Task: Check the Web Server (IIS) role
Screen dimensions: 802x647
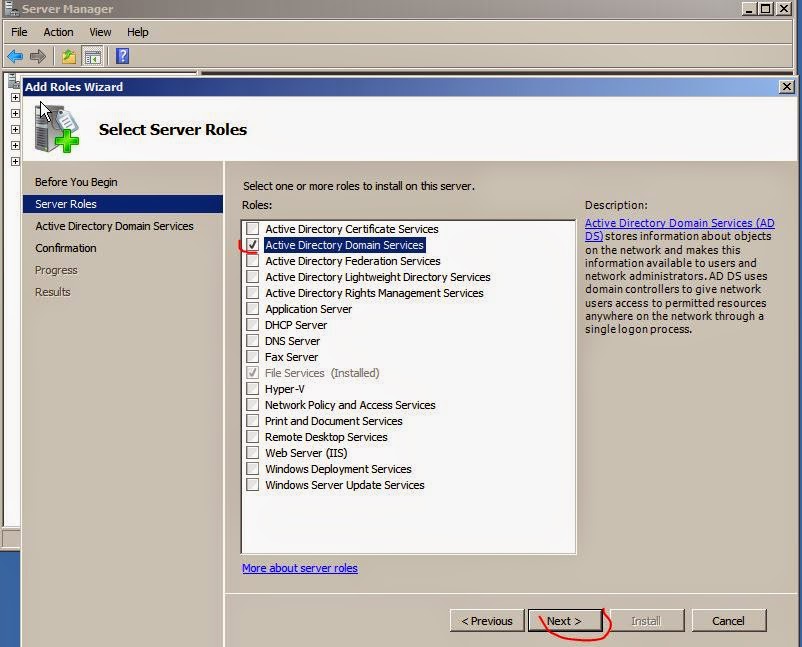Action: [252, 453]
